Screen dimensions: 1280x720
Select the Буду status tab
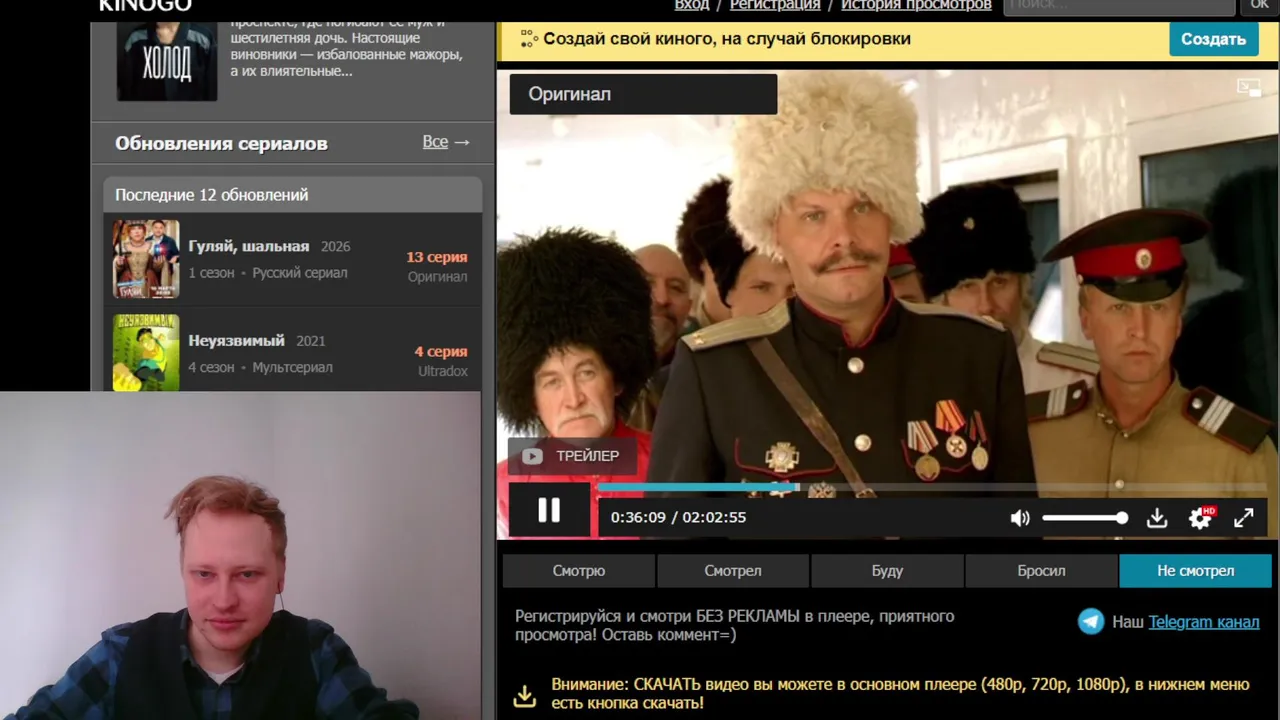pyautogui.click(x=887, y=571)
